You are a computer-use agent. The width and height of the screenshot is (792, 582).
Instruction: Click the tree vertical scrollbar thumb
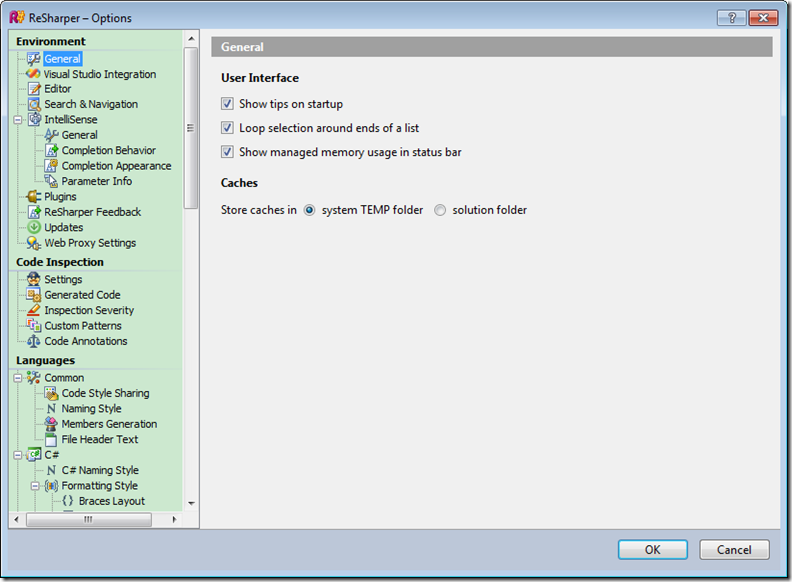[x=191, y=128]
